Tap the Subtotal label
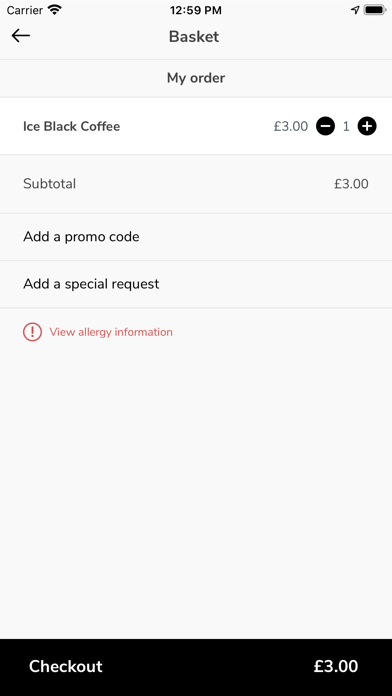This screenshot has width=392, height=696. point(49,184)
